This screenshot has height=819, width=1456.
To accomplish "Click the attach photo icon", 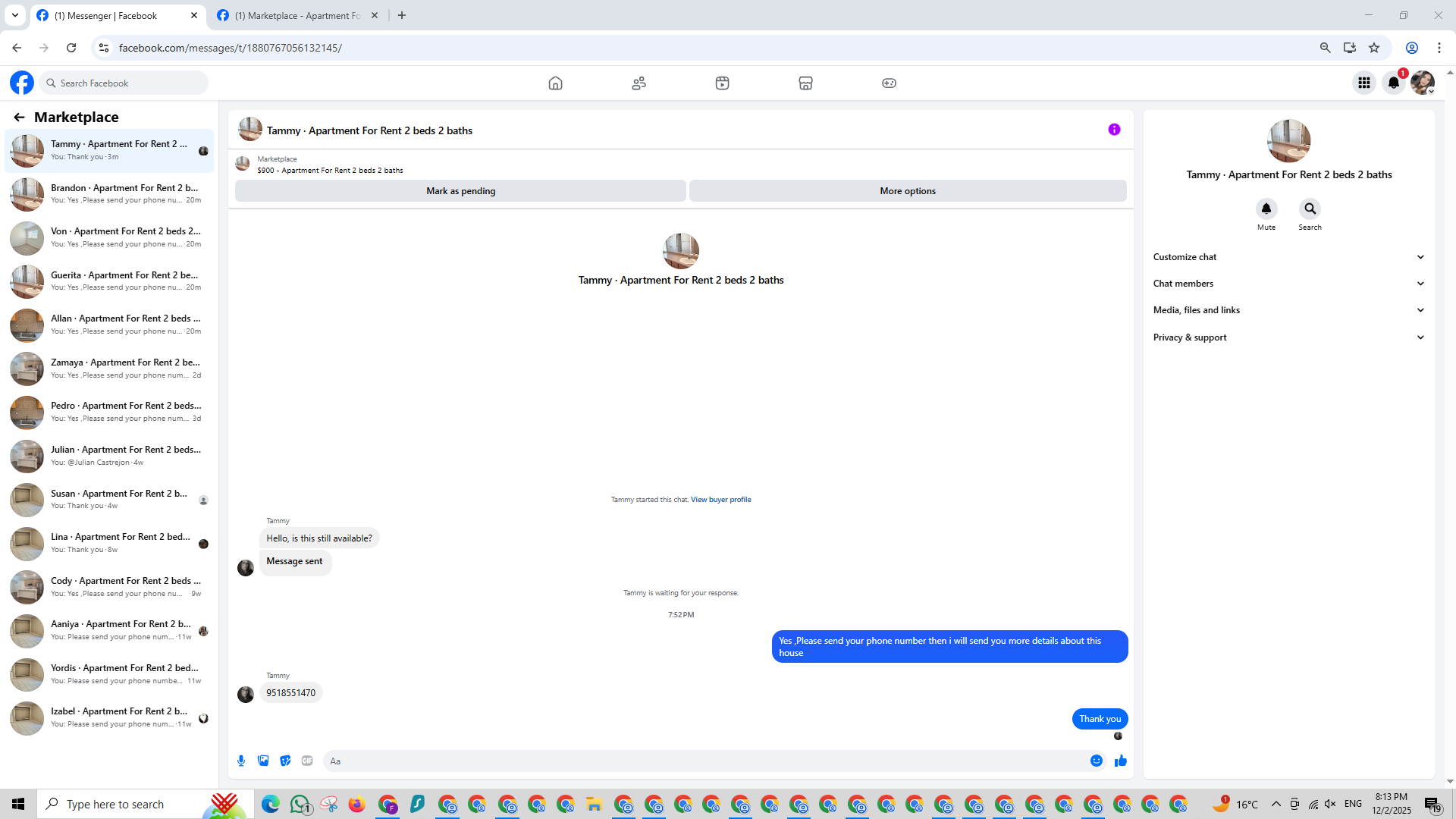I will pyautogui.click(x=263, y=761).
